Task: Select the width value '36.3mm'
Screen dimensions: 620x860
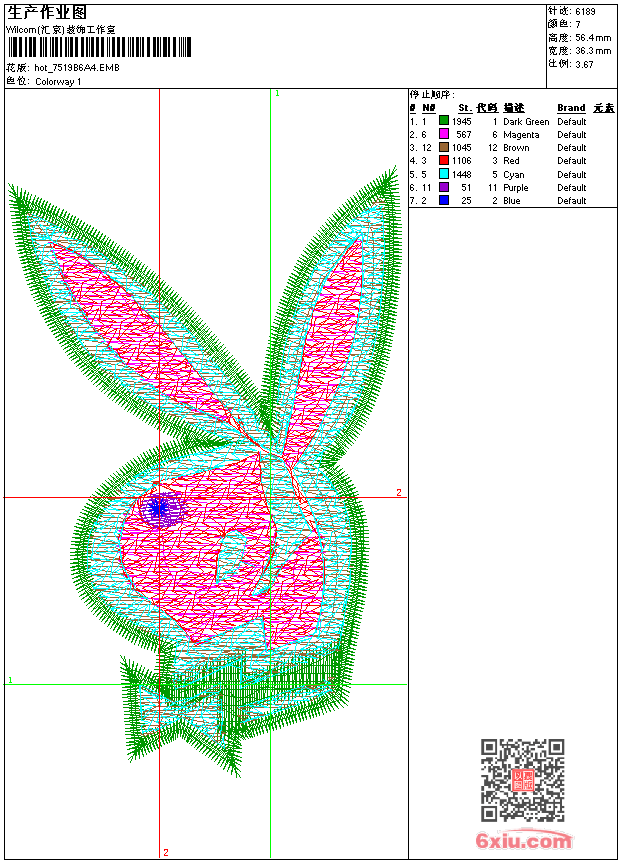Action: (x=593, y=51)
